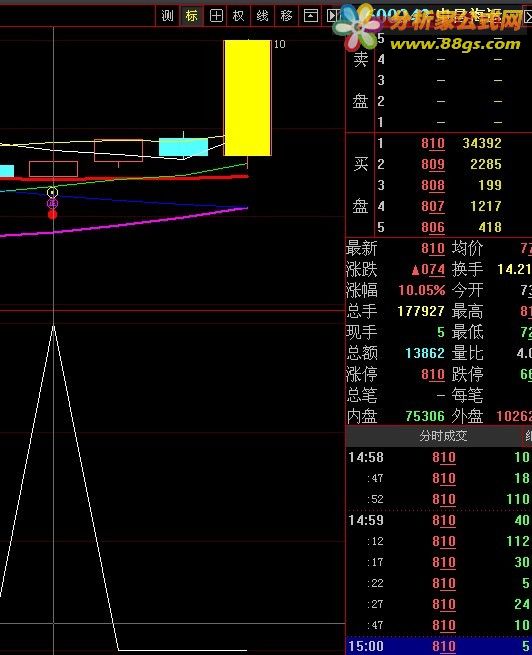Click the red dot marker on chart
Image resolution: width=532 pixels, height=655 pixels.
tap(52, 214)
